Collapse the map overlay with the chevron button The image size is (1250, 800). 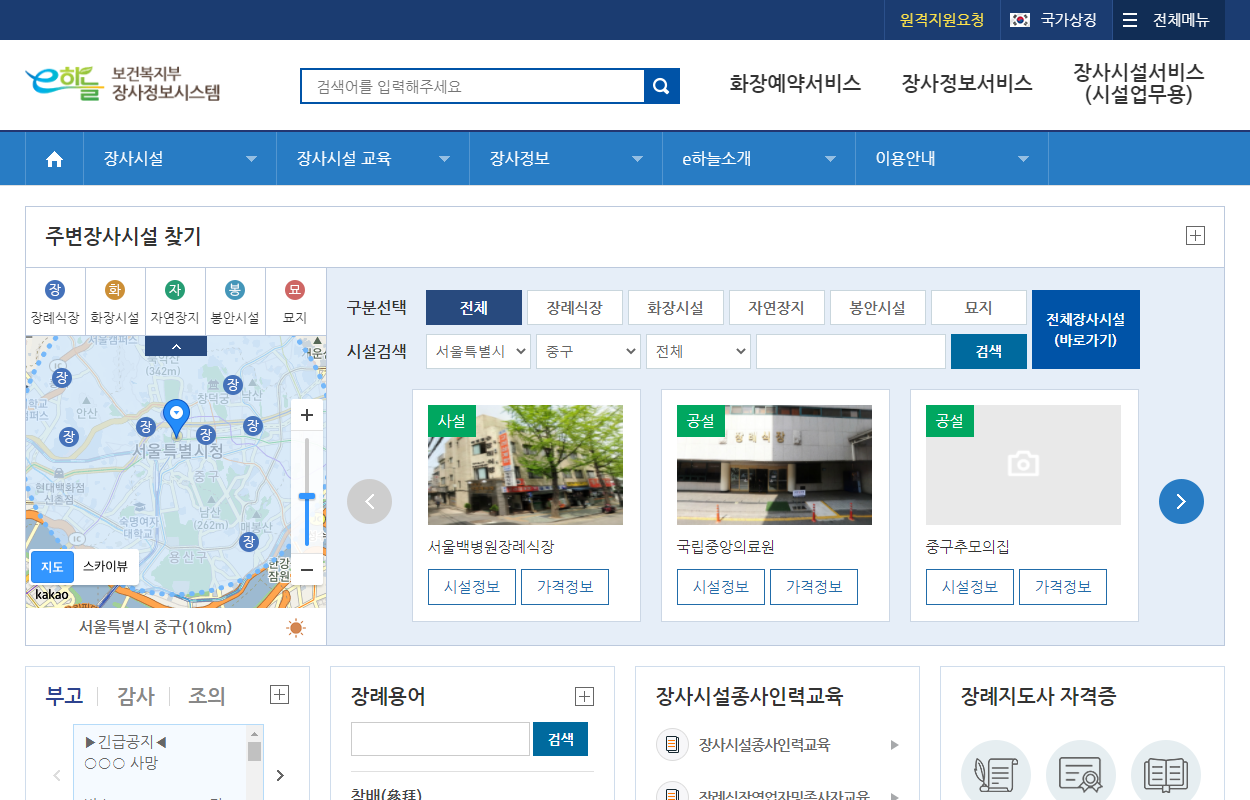176,344
